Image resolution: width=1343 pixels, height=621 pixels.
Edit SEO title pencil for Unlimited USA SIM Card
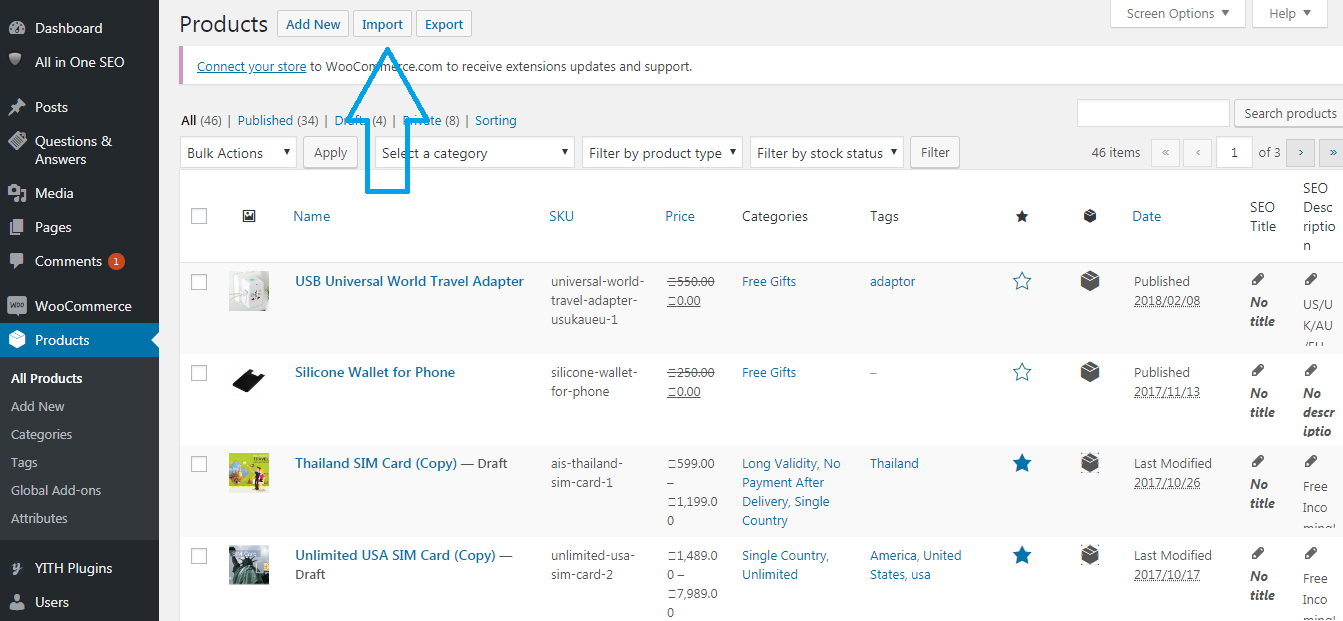tap(1257, 554)
